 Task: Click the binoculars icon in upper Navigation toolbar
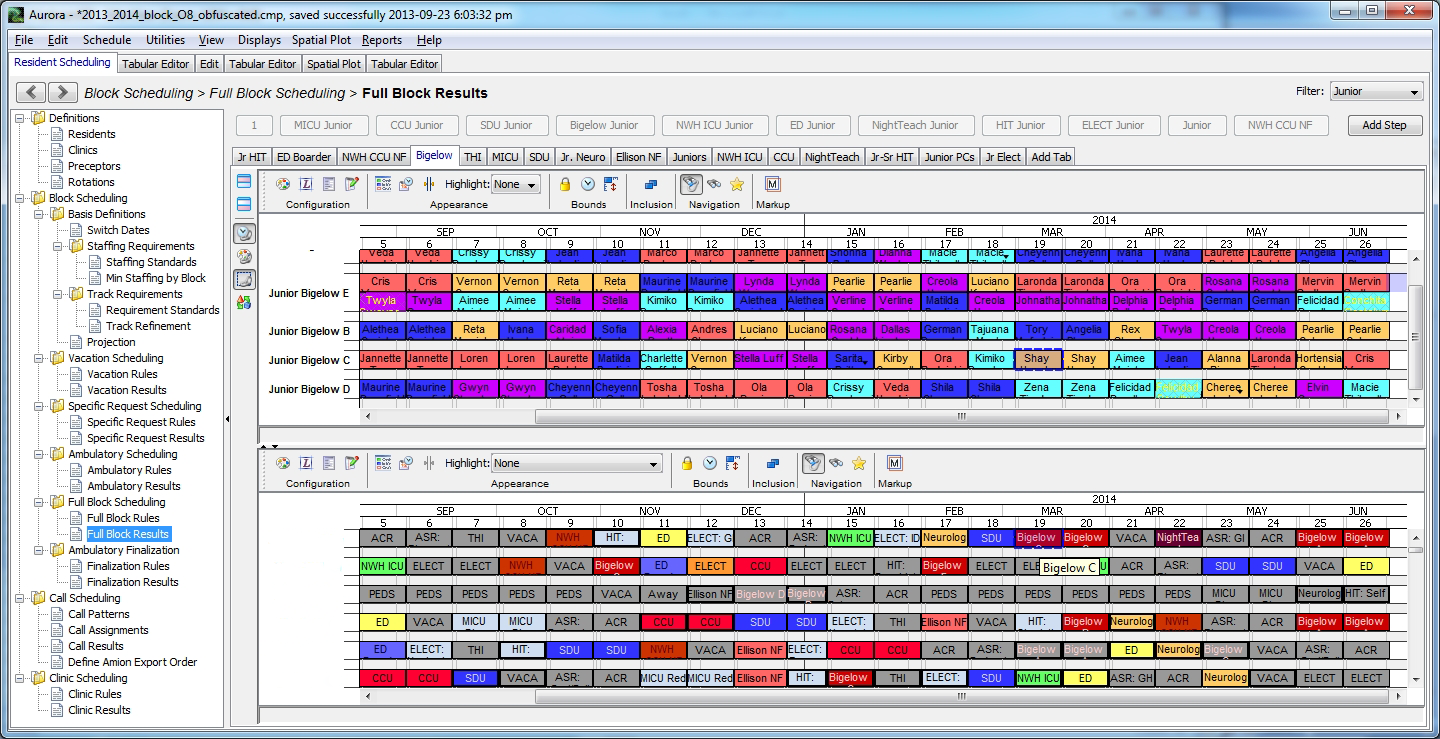pyautogui.click(x=714, y=184)
